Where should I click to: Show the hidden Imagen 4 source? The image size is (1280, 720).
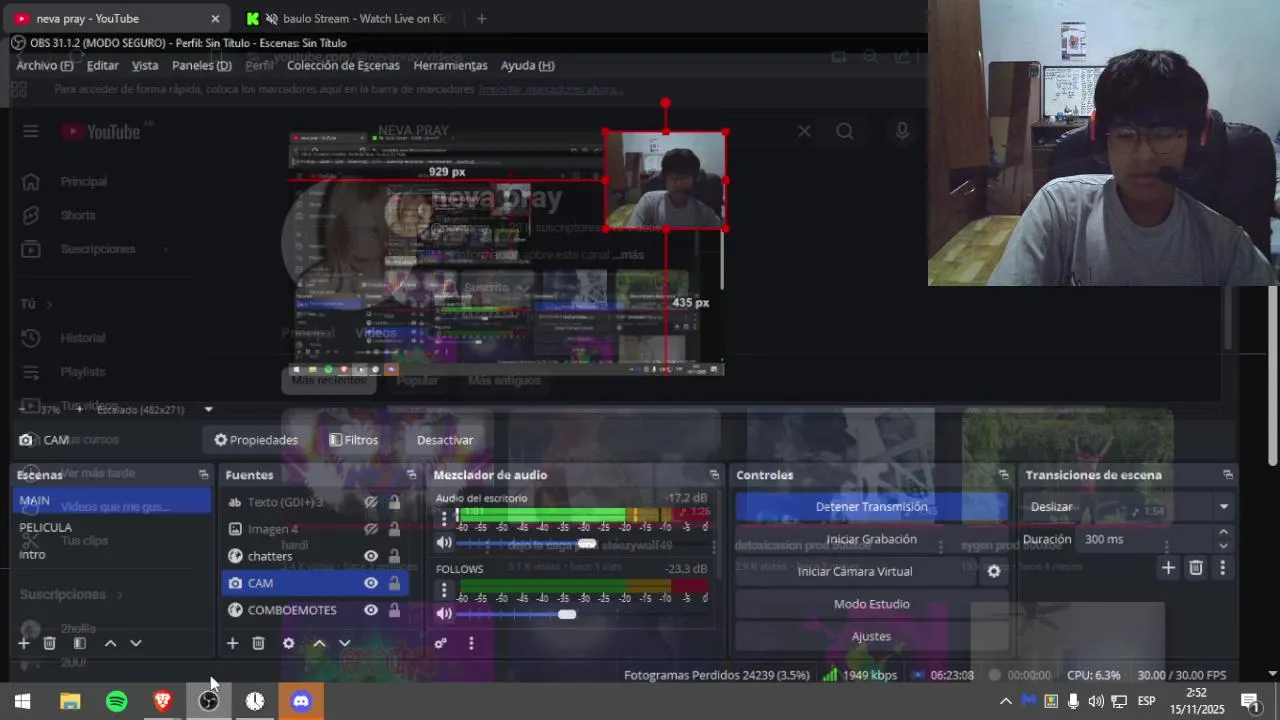[x=371, y=529]
